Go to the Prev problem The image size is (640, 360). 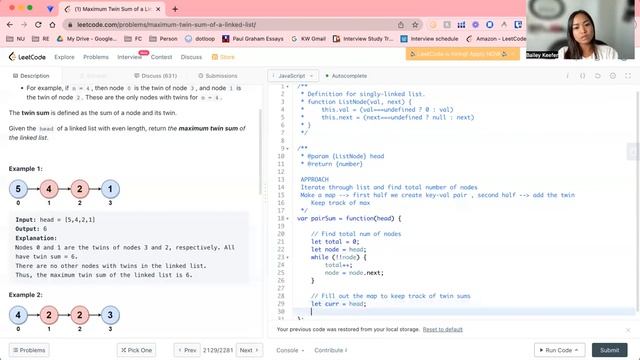(187, 350)
